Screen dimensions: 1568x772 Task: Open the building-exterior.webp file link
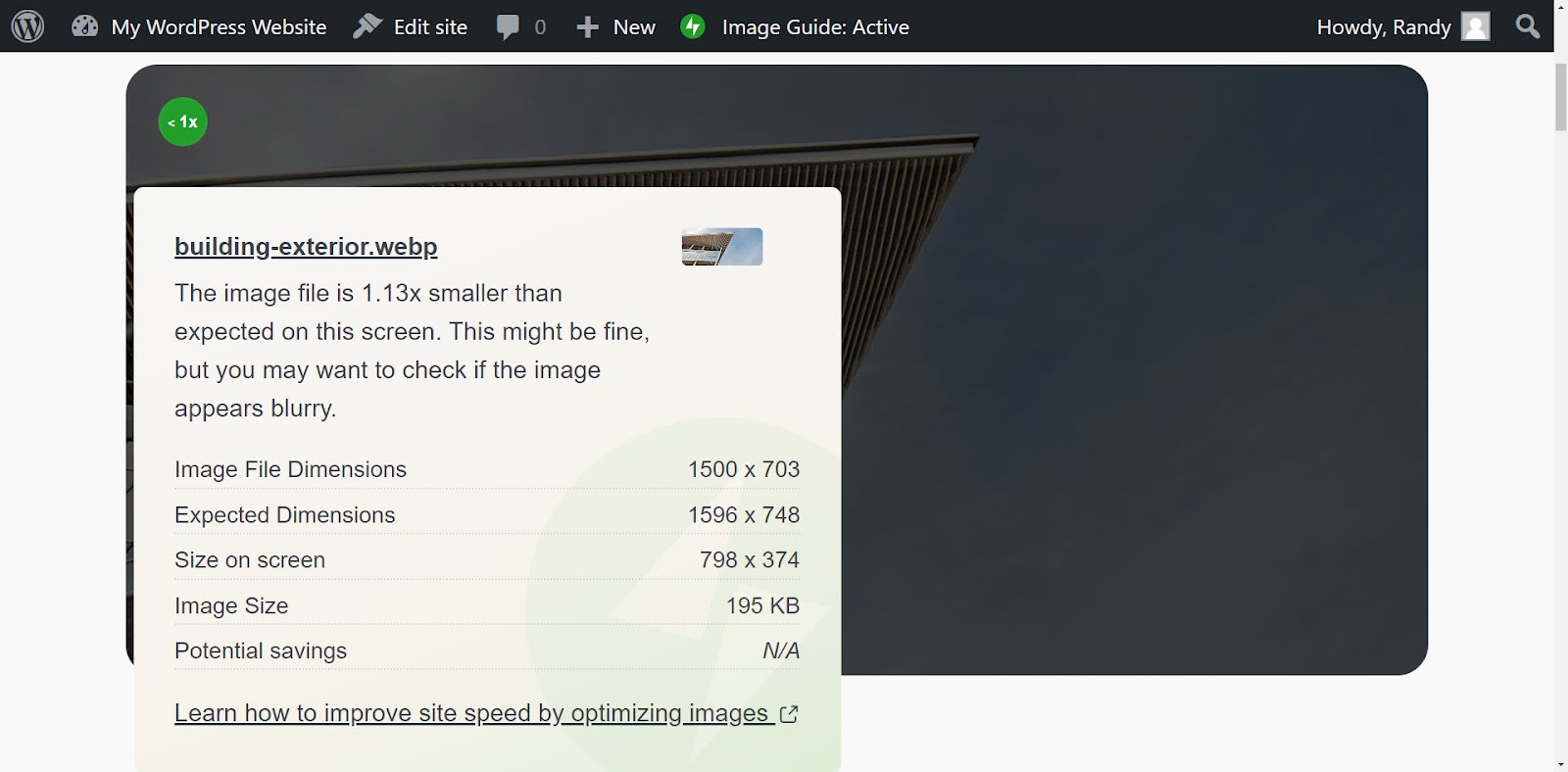click(x=306, y=246)
